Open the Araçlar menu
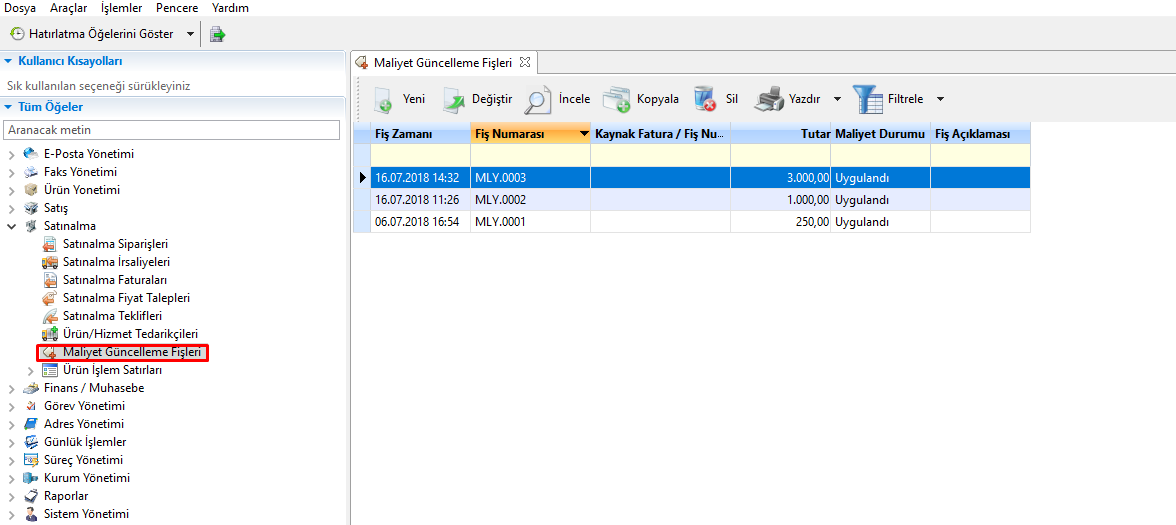 click(68, 8)
